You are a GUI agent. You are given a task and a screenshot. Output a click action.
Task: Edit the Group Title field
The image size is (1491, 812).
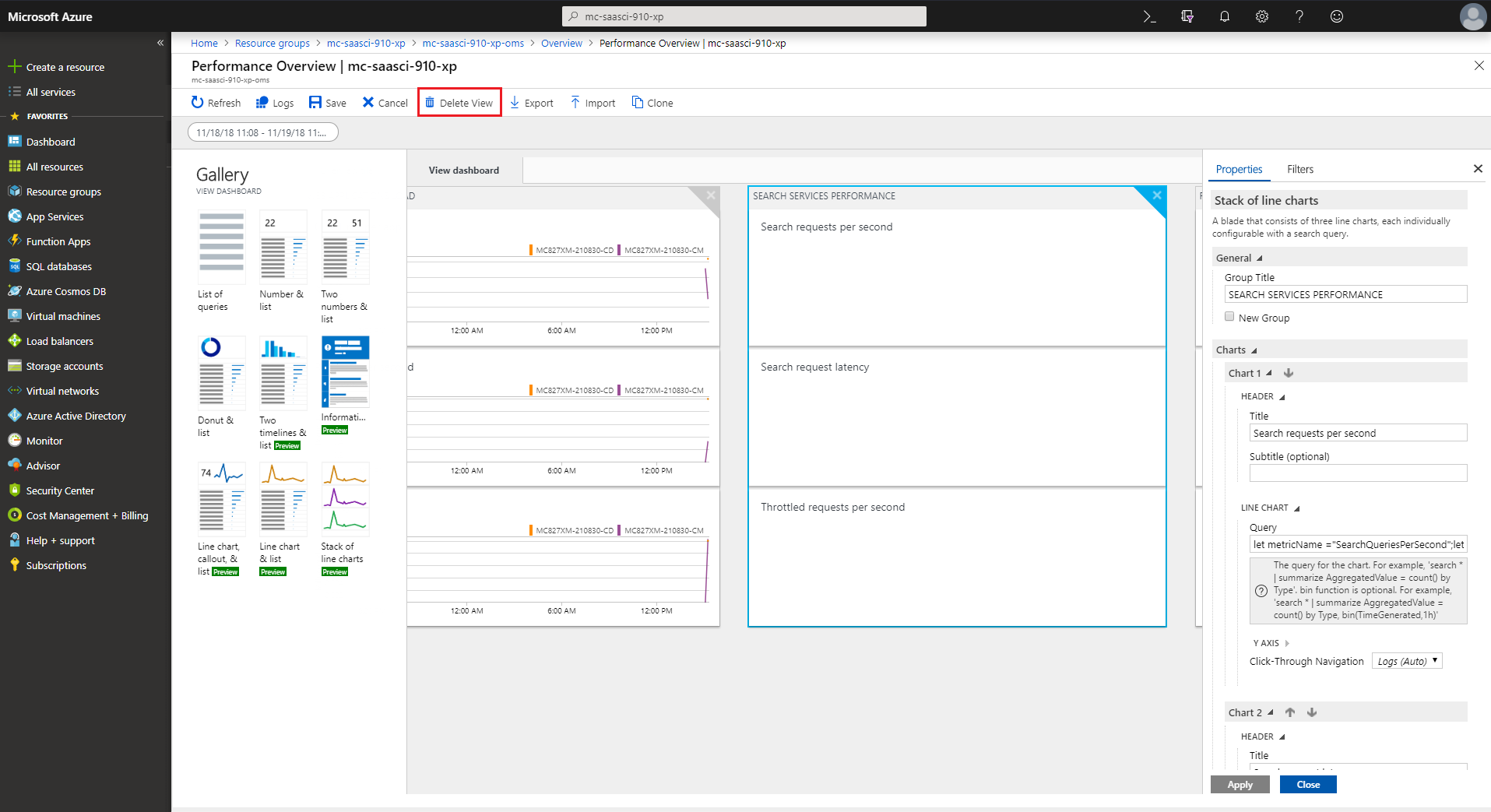click(x=1345, y=294)
